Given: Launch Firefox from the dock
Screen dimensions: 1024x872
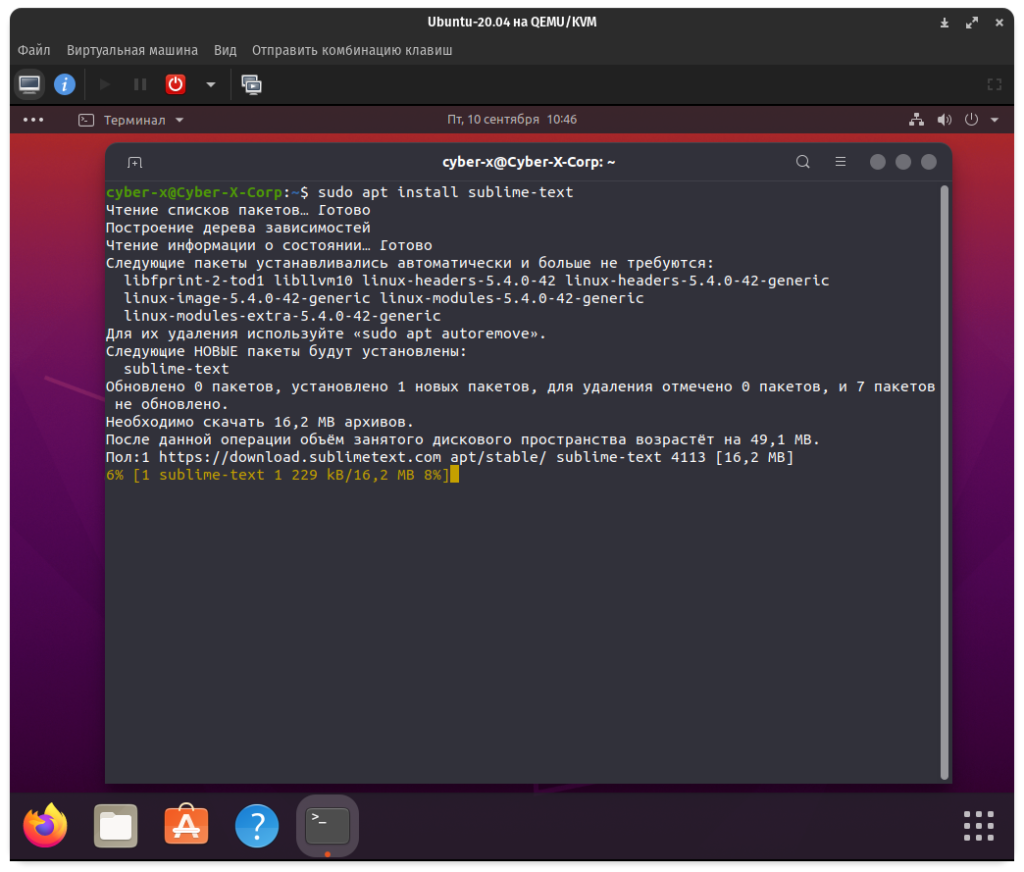Looking at the screenshot, I should click(45, 826).
